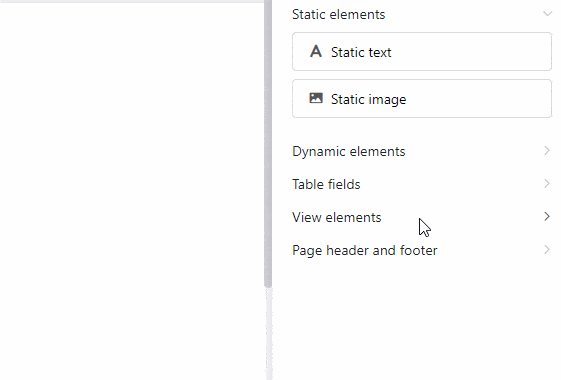Open the Dynamic elements section label
This screenshot has height=380, width=561.
(x=348, y=151)
